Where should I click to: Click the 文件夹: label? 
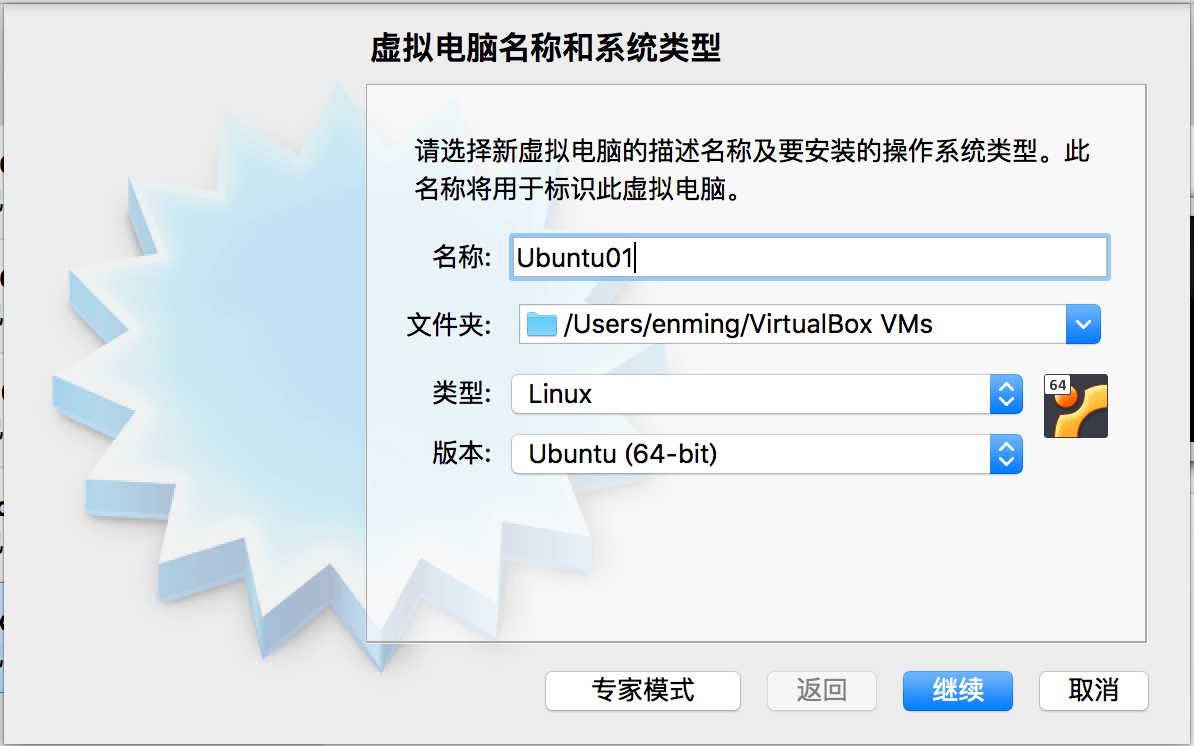point(449,324)
